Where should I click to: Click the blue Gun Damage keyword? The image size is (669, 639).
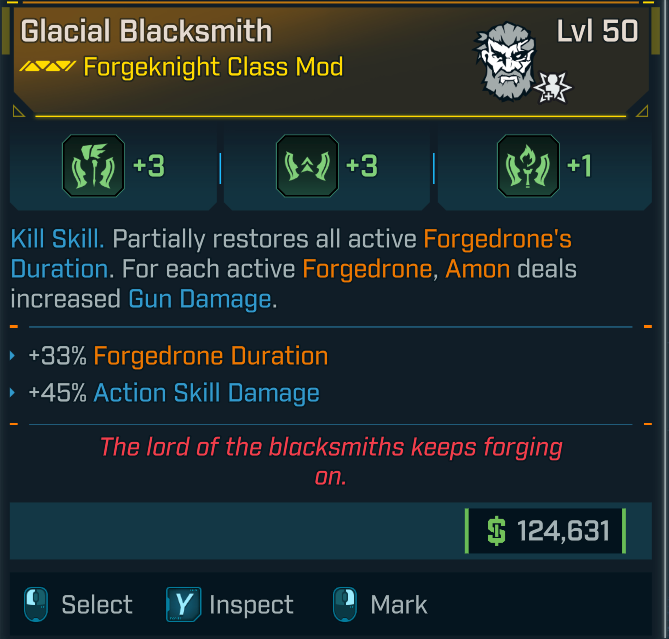pyautogui.click(x=199, y=298)
